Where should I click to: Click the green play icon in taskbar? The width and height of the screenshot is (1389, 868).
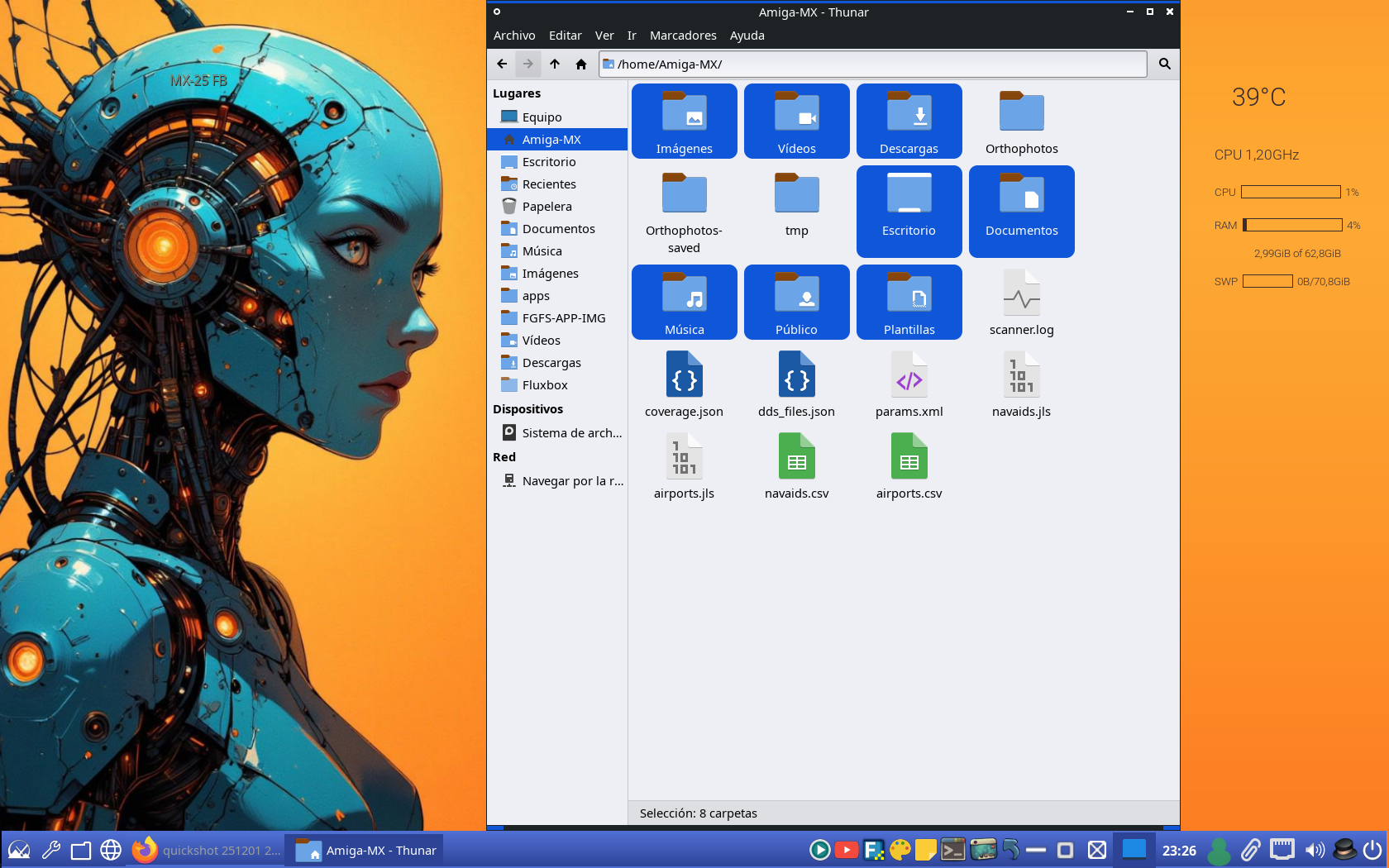(x=819, y=850)
